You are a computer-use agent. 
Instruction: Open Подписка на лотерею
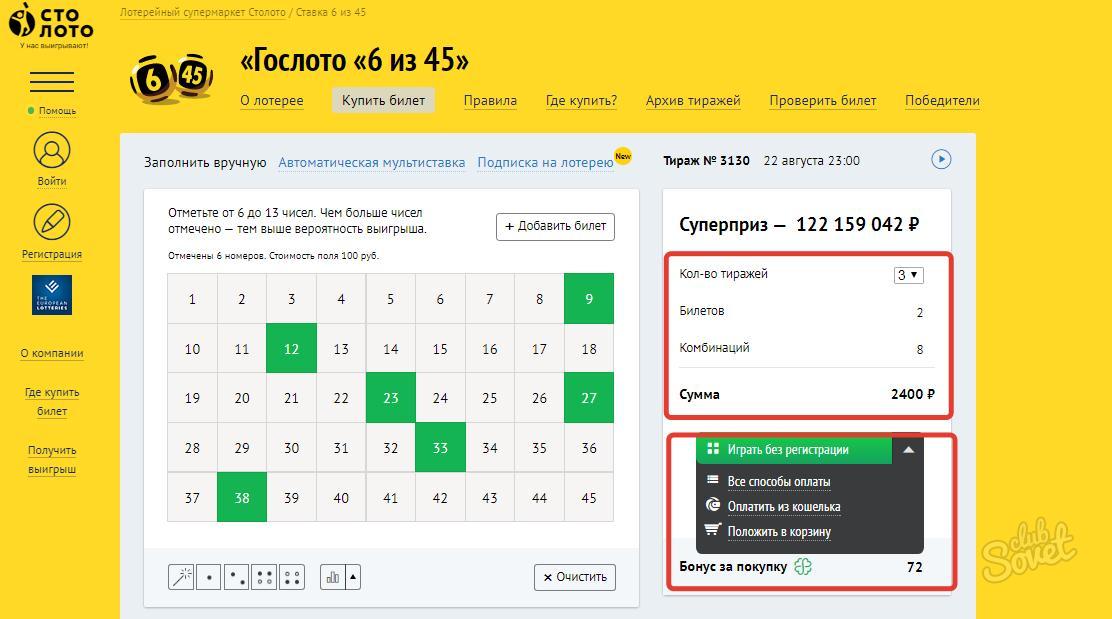pos(545,162)
